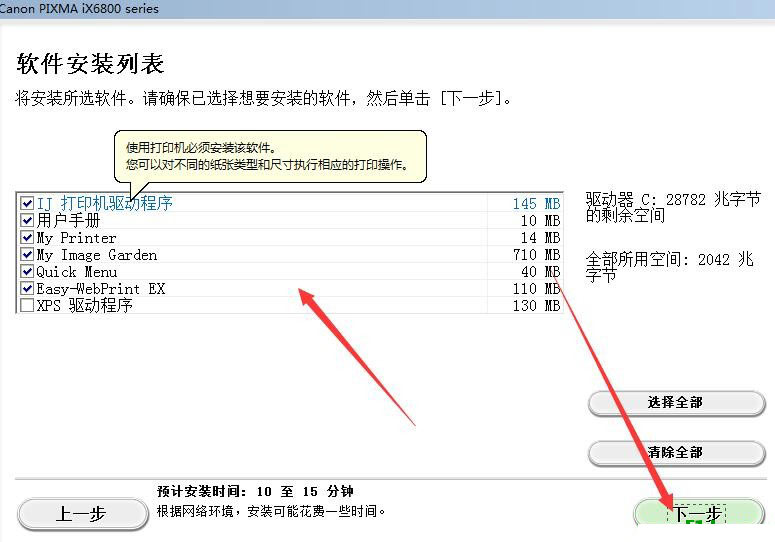Toggle the My Image Garden checkbox
The height and width of the screenshot is (542, 775).
27,254
